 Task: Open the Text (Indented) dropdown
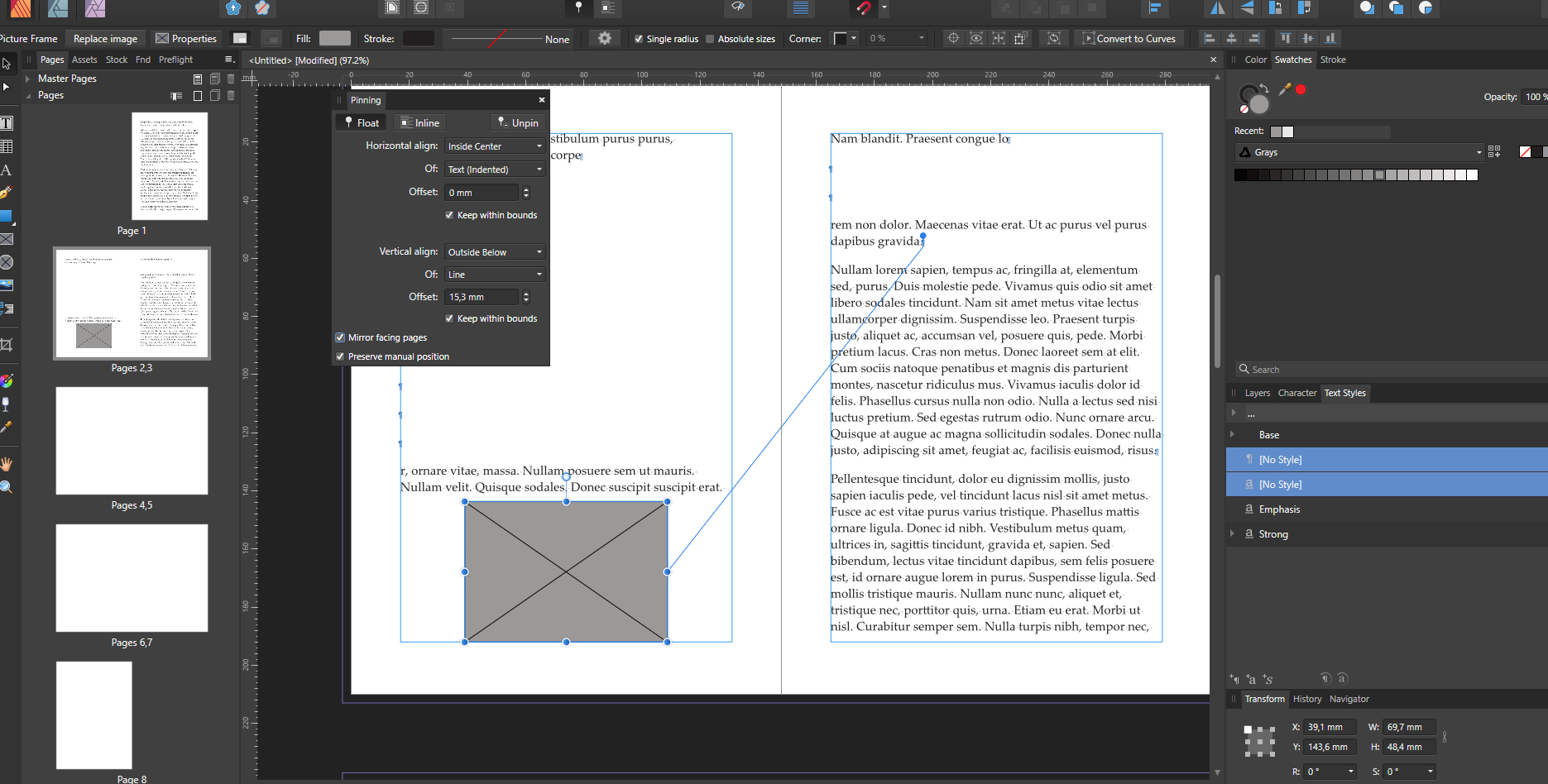tap(495, 170)
